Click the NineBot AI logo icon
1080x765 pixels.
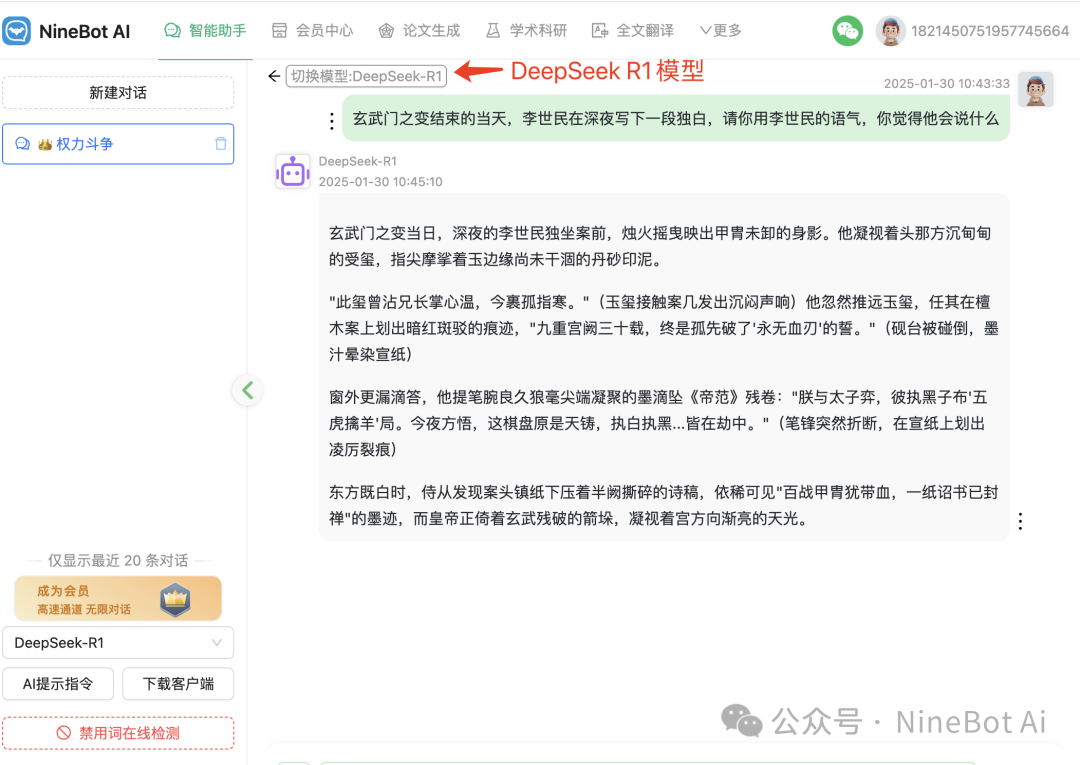[17, 31]
